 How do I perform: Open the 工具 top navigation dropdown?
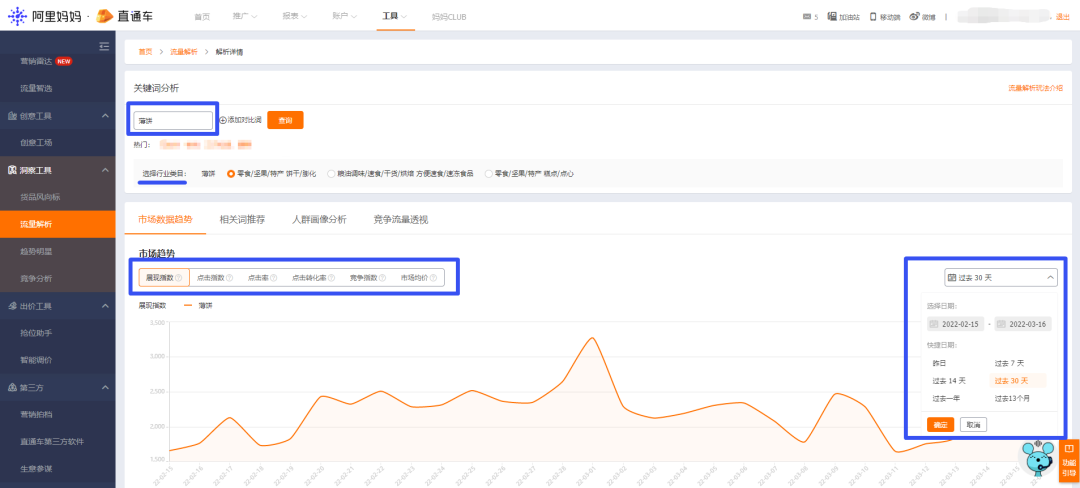tap(395, 17)
